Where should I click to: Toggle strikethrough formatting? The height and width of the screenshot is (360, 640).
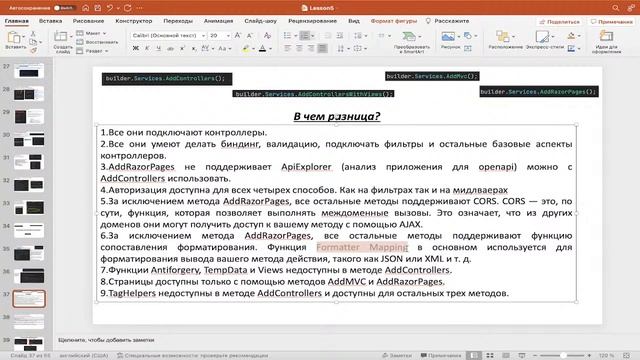point(170,49)
